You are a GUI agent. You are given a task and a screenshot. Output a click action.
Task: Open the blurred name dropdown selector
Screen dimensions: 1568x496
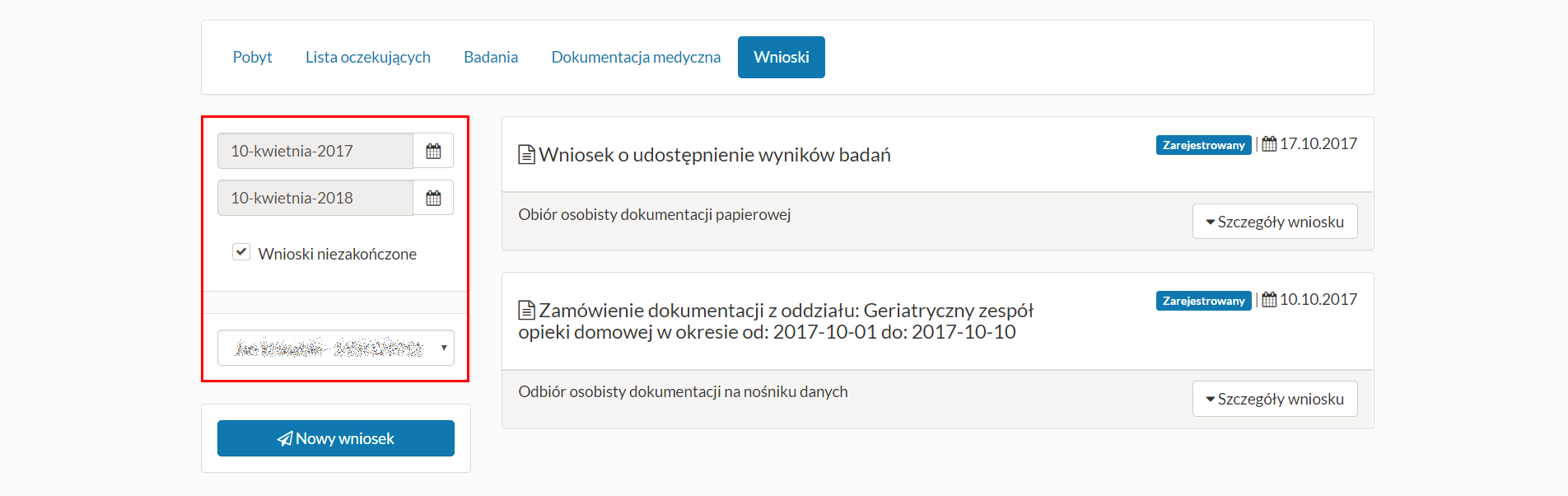coord(336,348)
